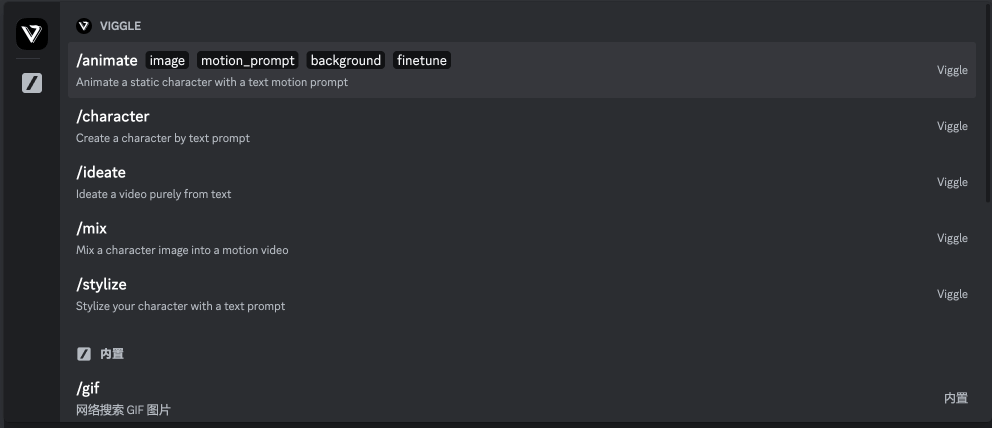The image size is (992, 428).
Task: Click the motion_prompt parameter tag
Action: 247,61
